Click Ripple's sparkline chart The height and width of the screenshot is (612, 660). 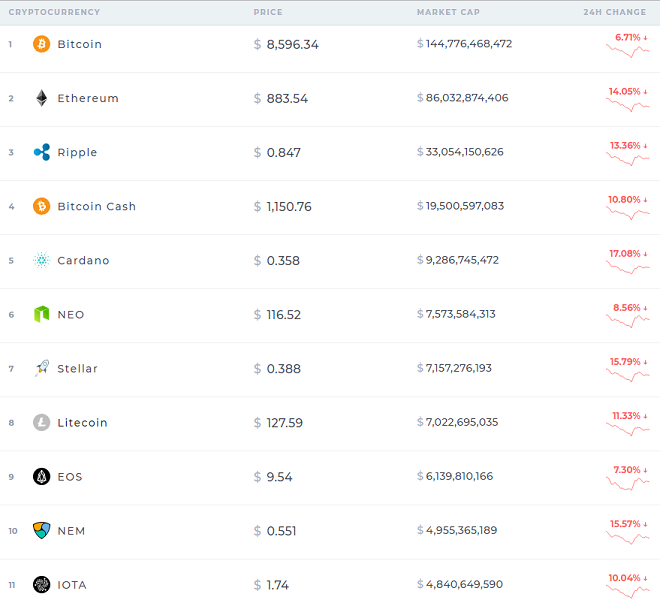click(x=628, y=159)
